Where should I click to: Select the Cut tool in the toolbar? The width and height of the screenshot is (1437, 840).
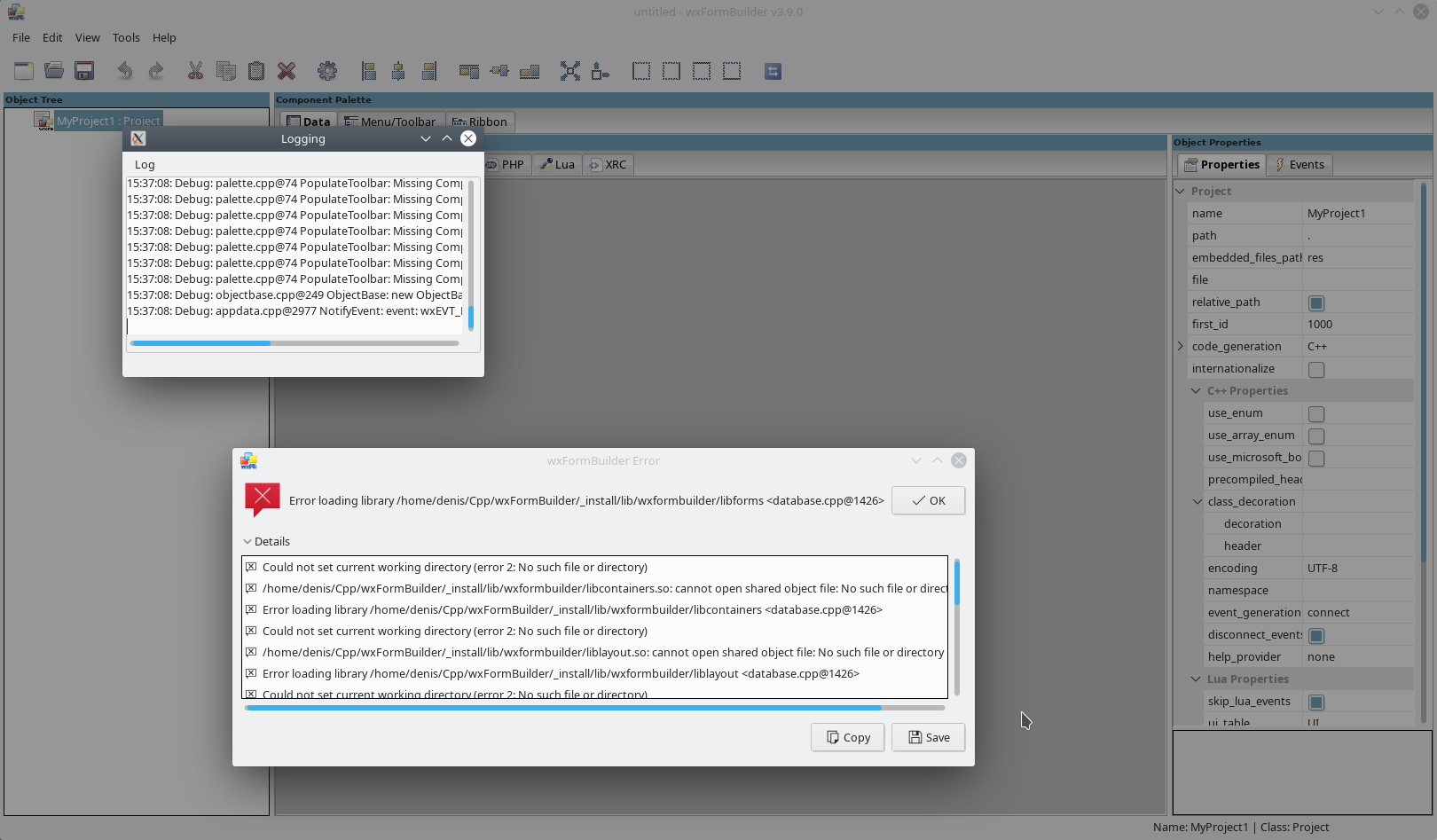point(196,71)
